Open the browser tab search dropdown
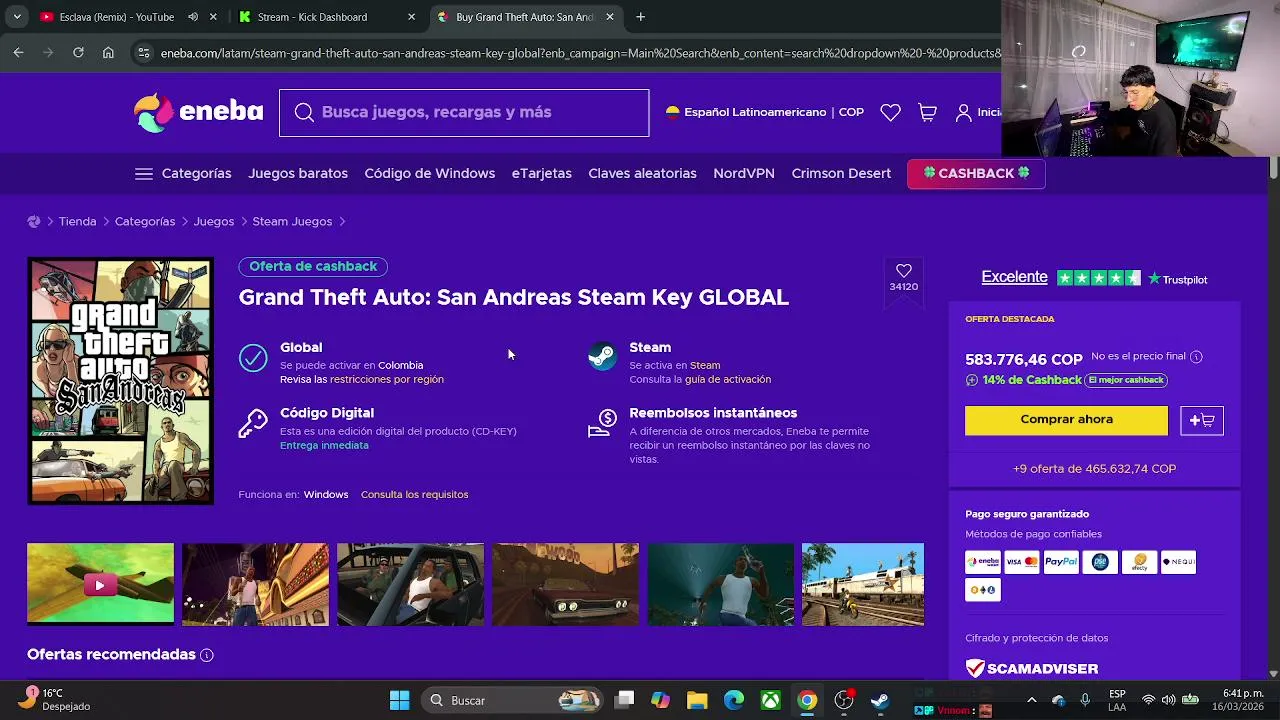Viewport: 1280px width, 720px height. point(16,17)
